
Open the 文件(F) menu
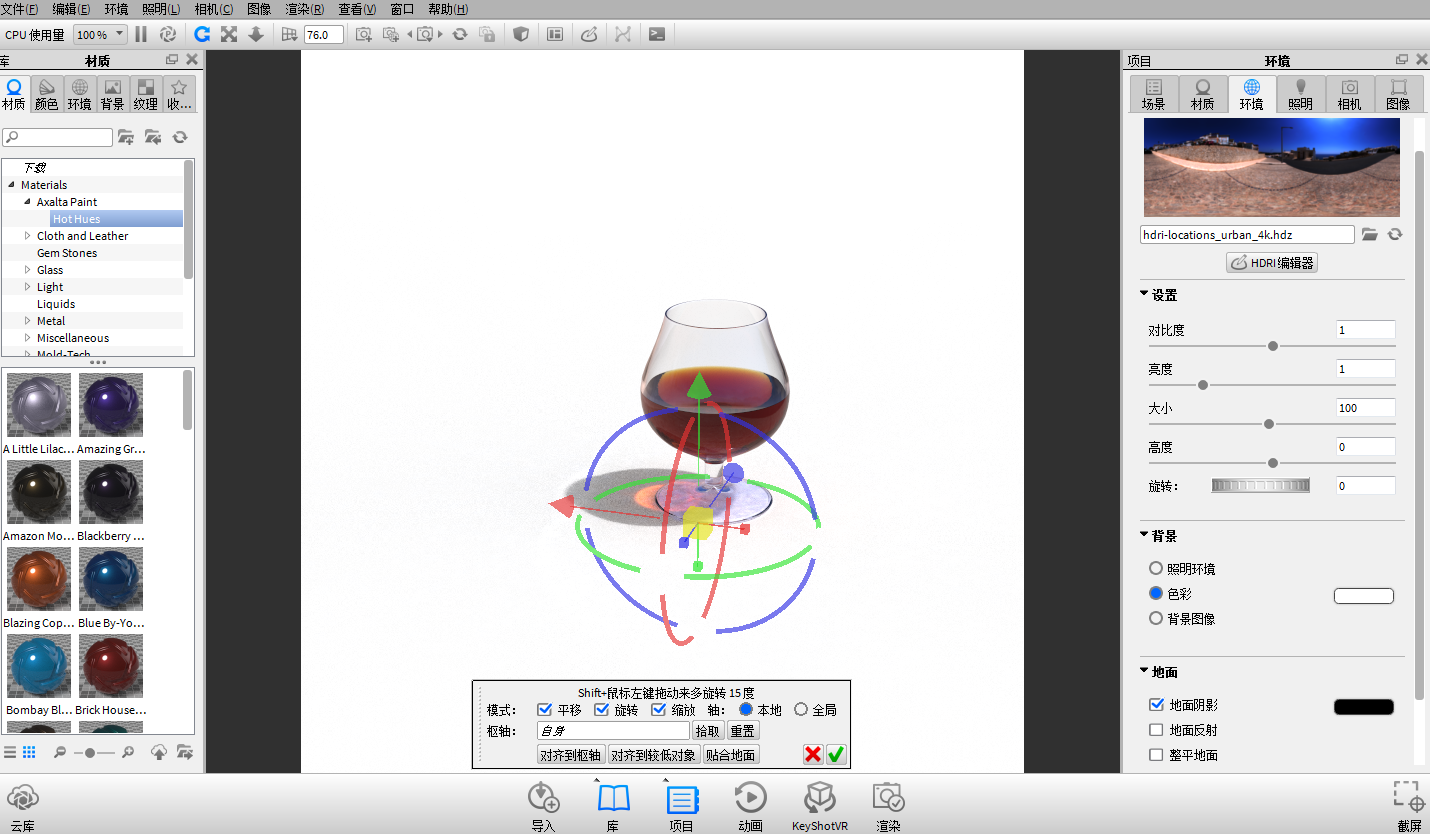pos(20,9)
